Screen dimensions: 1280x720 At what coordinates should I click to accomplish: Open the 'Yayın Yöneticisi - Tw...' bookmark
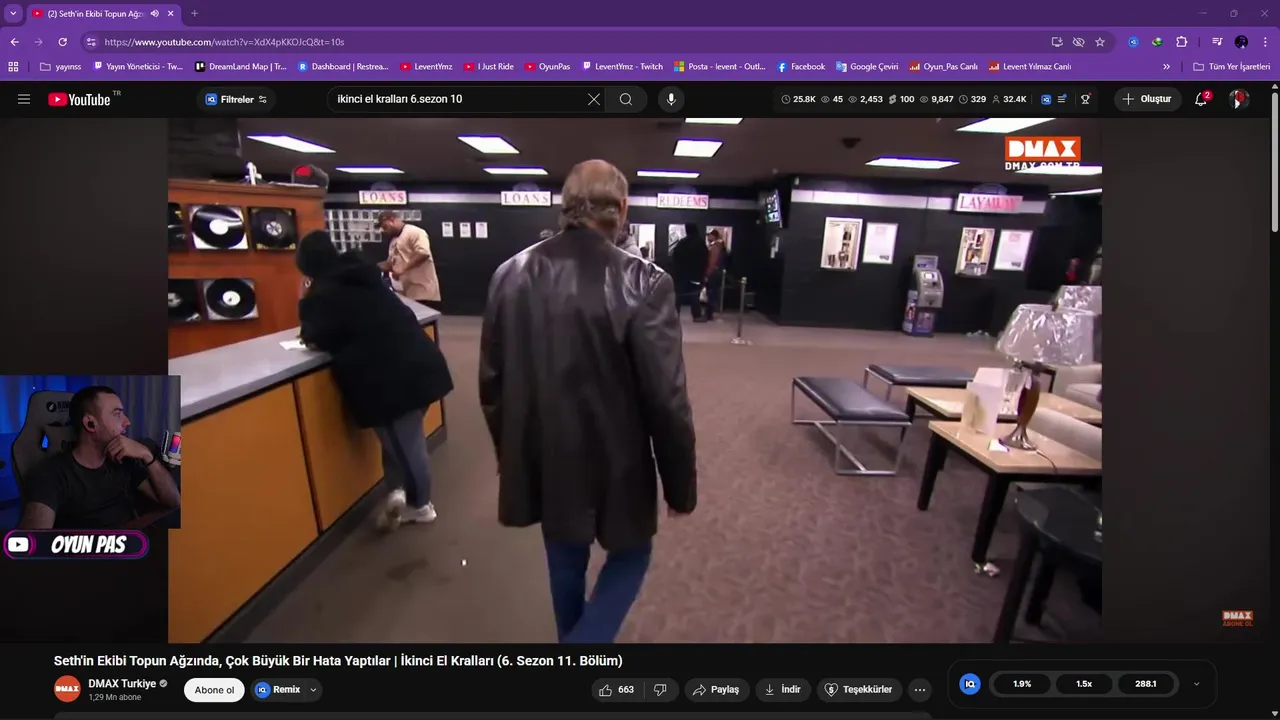[x=138, y=67]
